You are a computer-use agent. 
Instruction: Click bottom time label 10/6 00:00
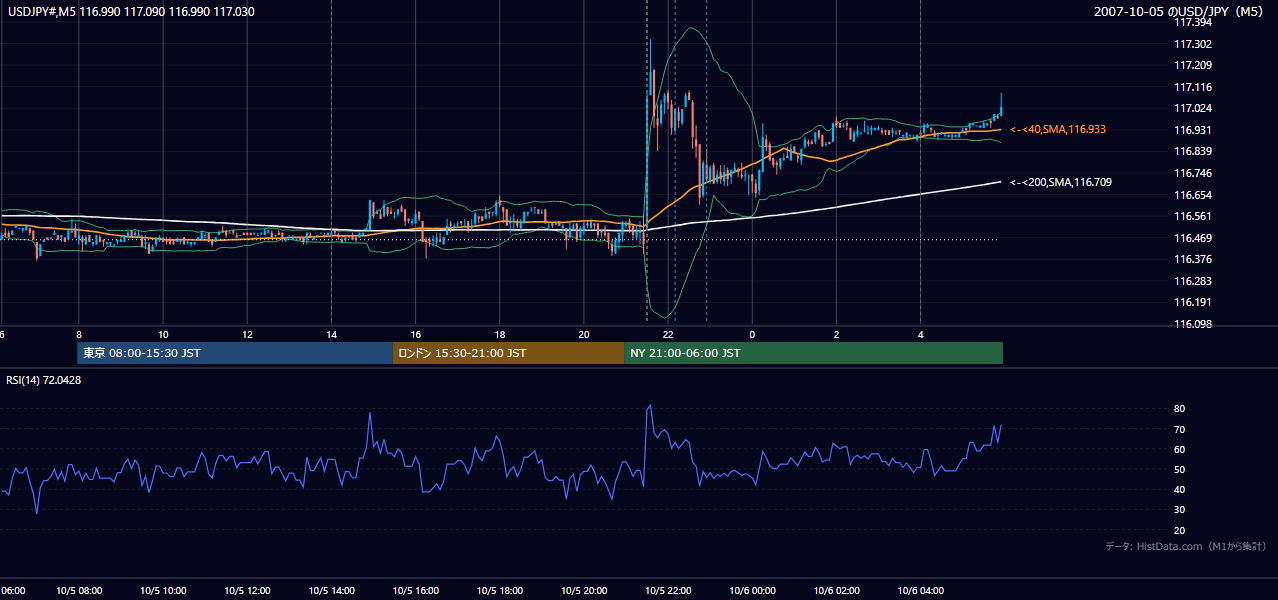(x=752, y=591)
